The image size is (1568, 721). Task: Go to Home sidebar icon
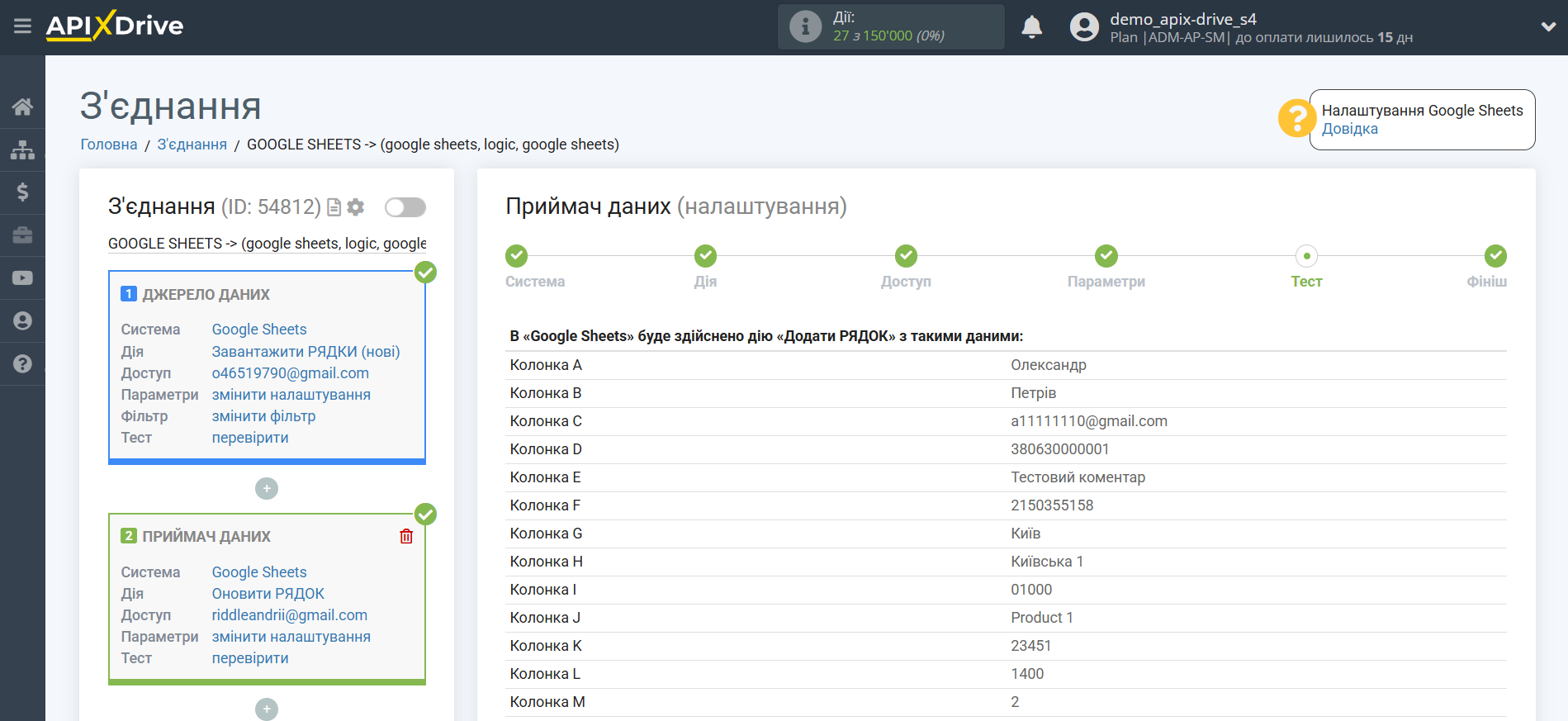tap(22, 107)
